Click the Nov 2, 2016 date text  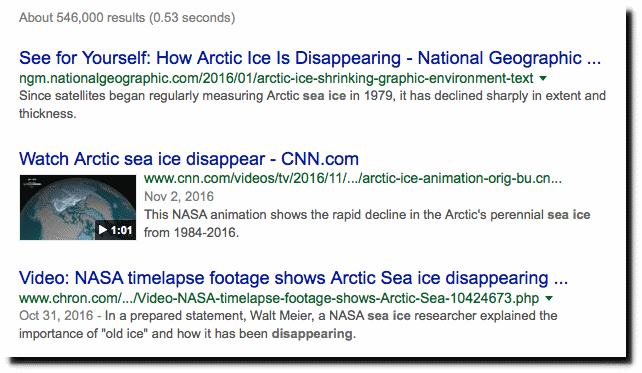coord(179,197)
